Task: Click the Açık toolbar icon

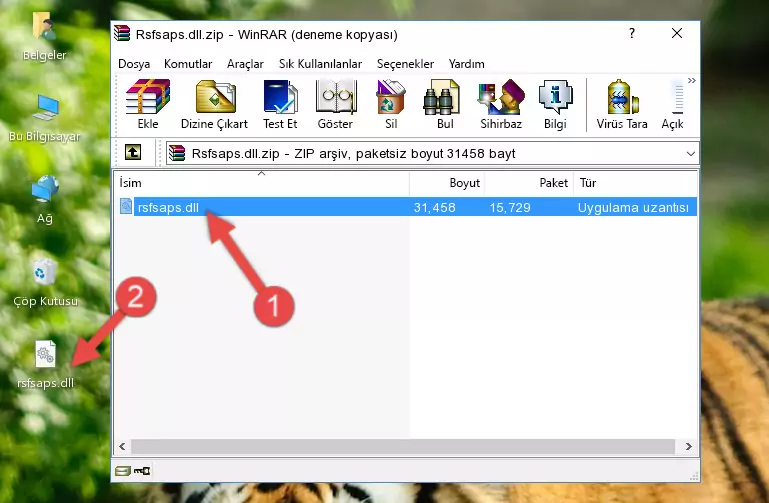Action: point(672,104)
